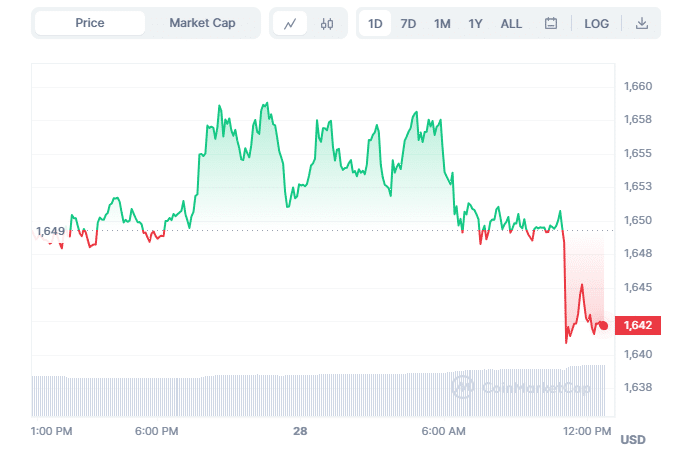This screenshot has width=678, height=453.
Task: Click the 6:00 PM time label
Action: click(157, 431)
